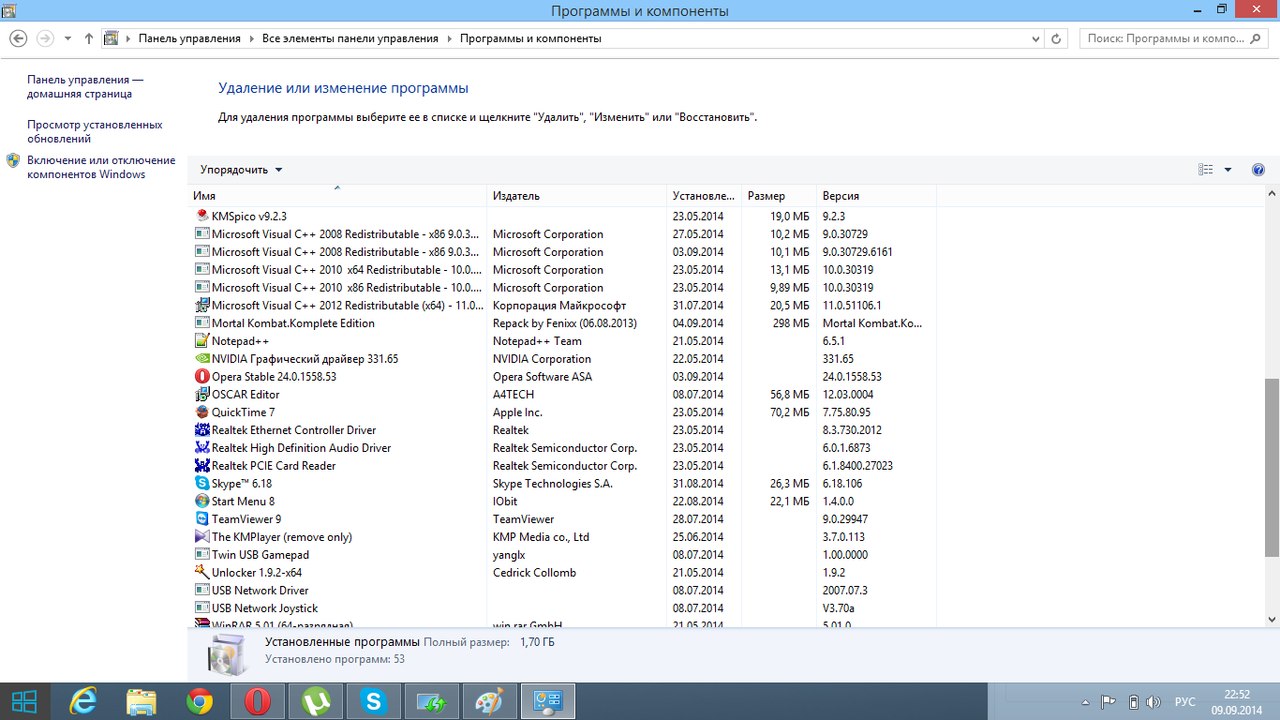
Task: Click the scrollbar down arrow
Action: tap(1272, 620)
